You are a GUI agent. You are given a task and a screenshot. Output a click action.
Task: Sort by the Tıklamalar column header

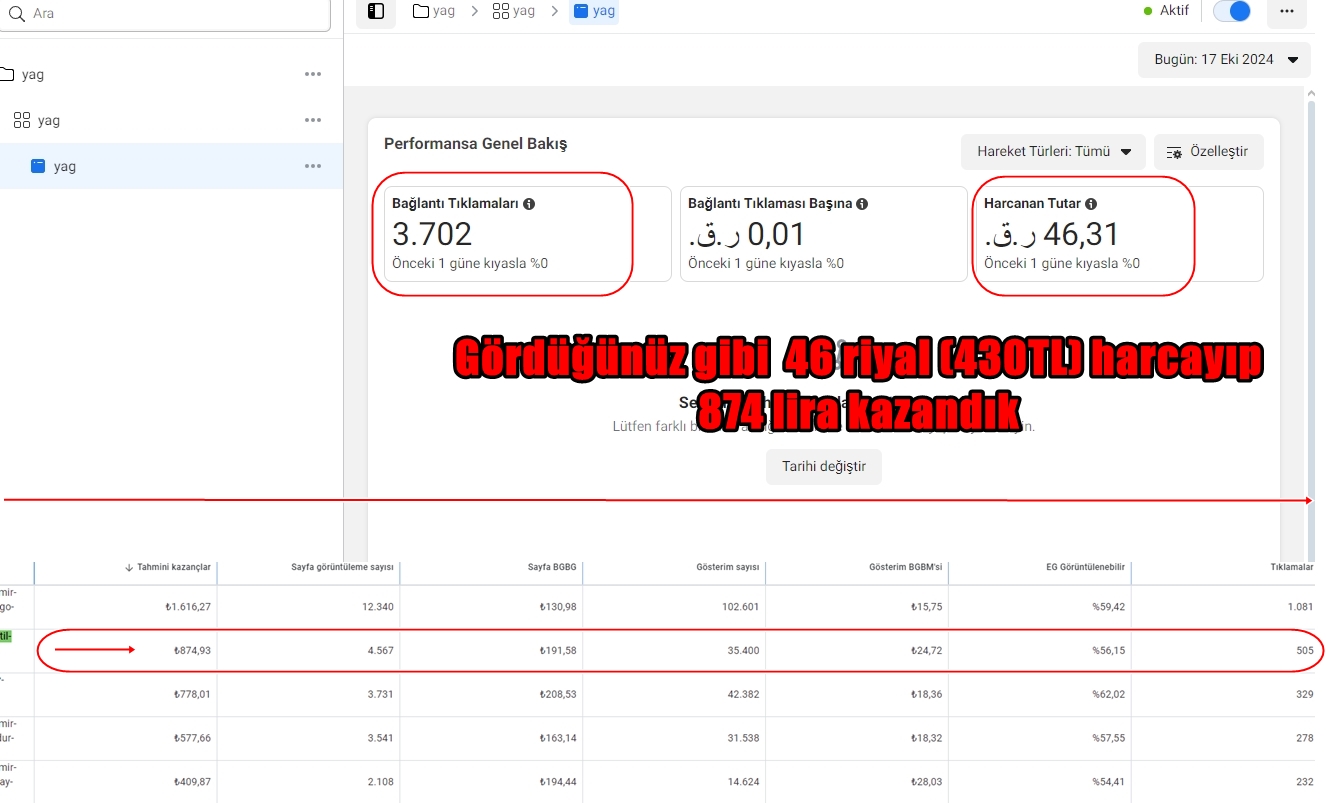tap(1292, 567)
